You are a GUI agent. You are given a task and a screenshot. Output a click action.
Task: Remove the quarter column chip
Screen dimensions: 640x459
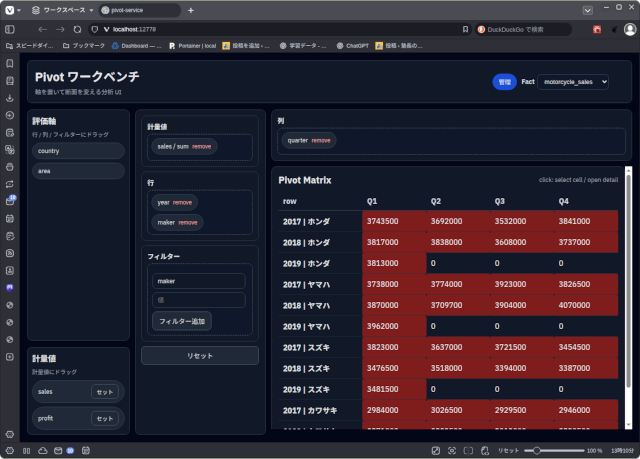coord(321,141)
